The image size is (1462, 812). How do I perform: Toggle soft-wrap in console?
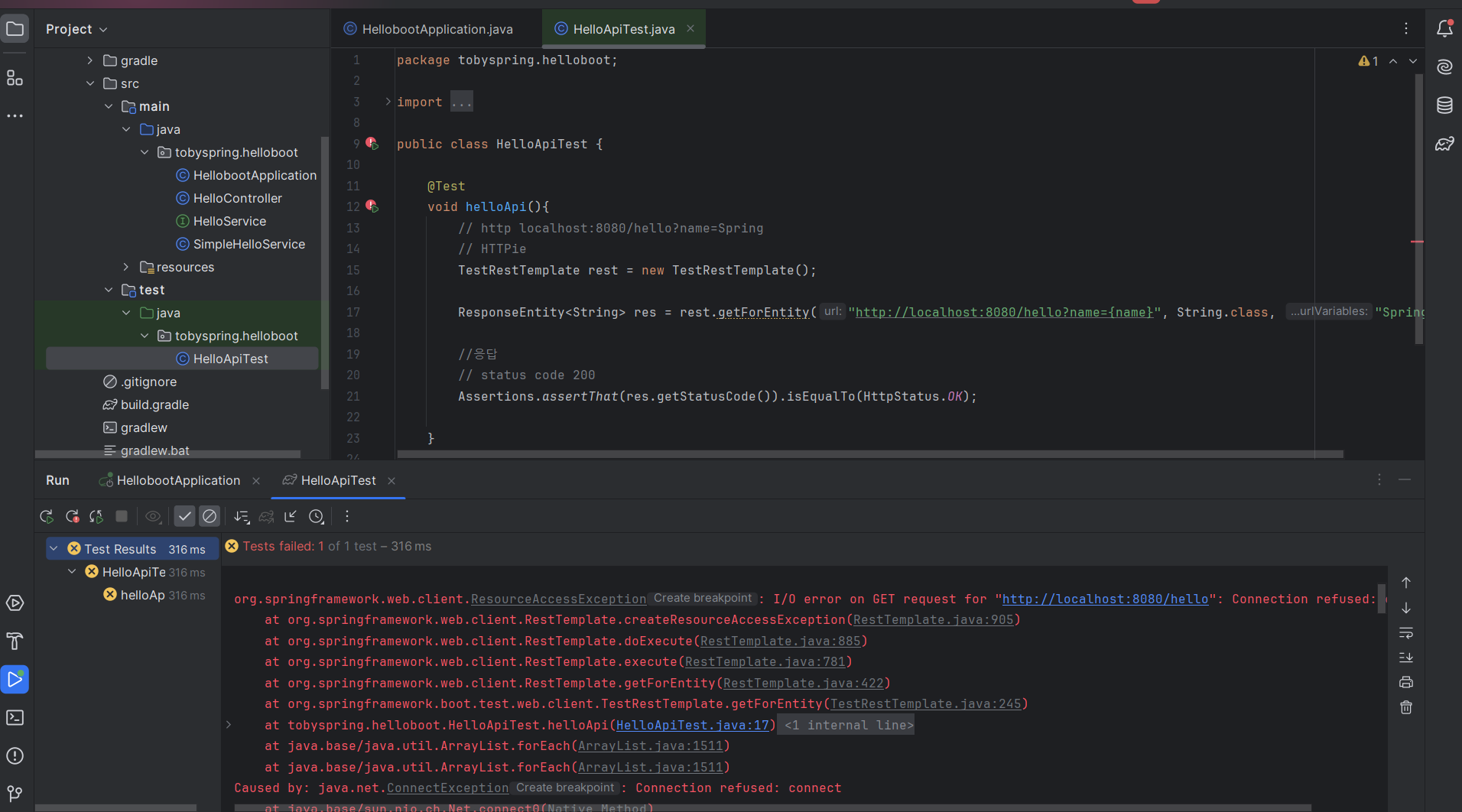[1406, 633]
